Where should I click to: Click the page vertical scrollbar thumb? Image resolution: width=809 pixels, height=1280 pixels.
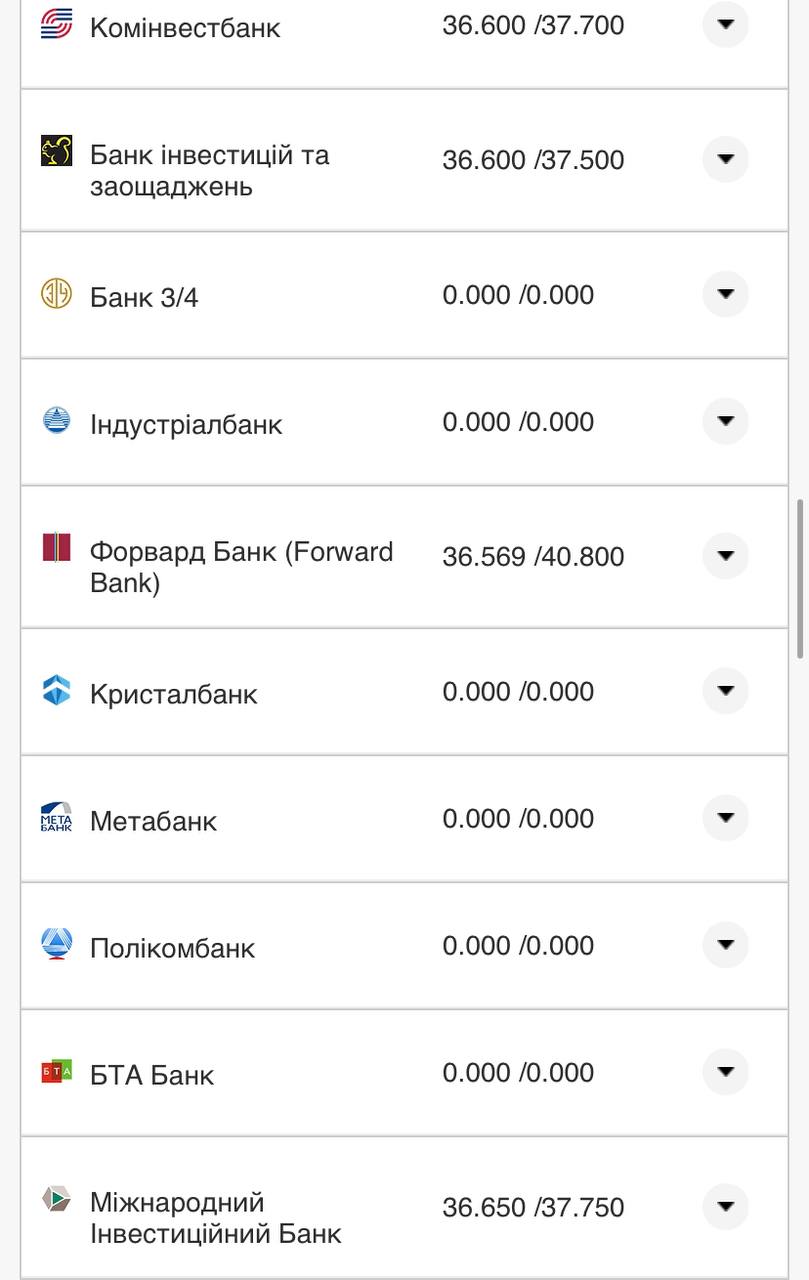[800, 578]
